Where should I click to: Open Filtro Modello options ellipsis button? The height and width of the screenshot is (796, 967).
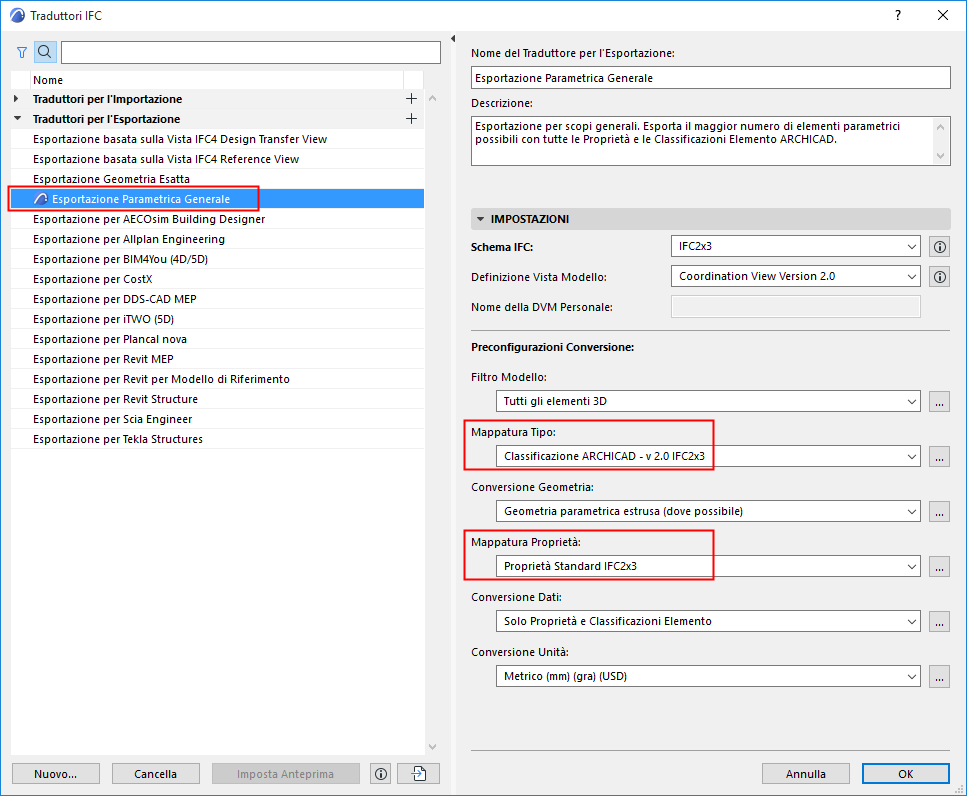[x=939, y=401]
